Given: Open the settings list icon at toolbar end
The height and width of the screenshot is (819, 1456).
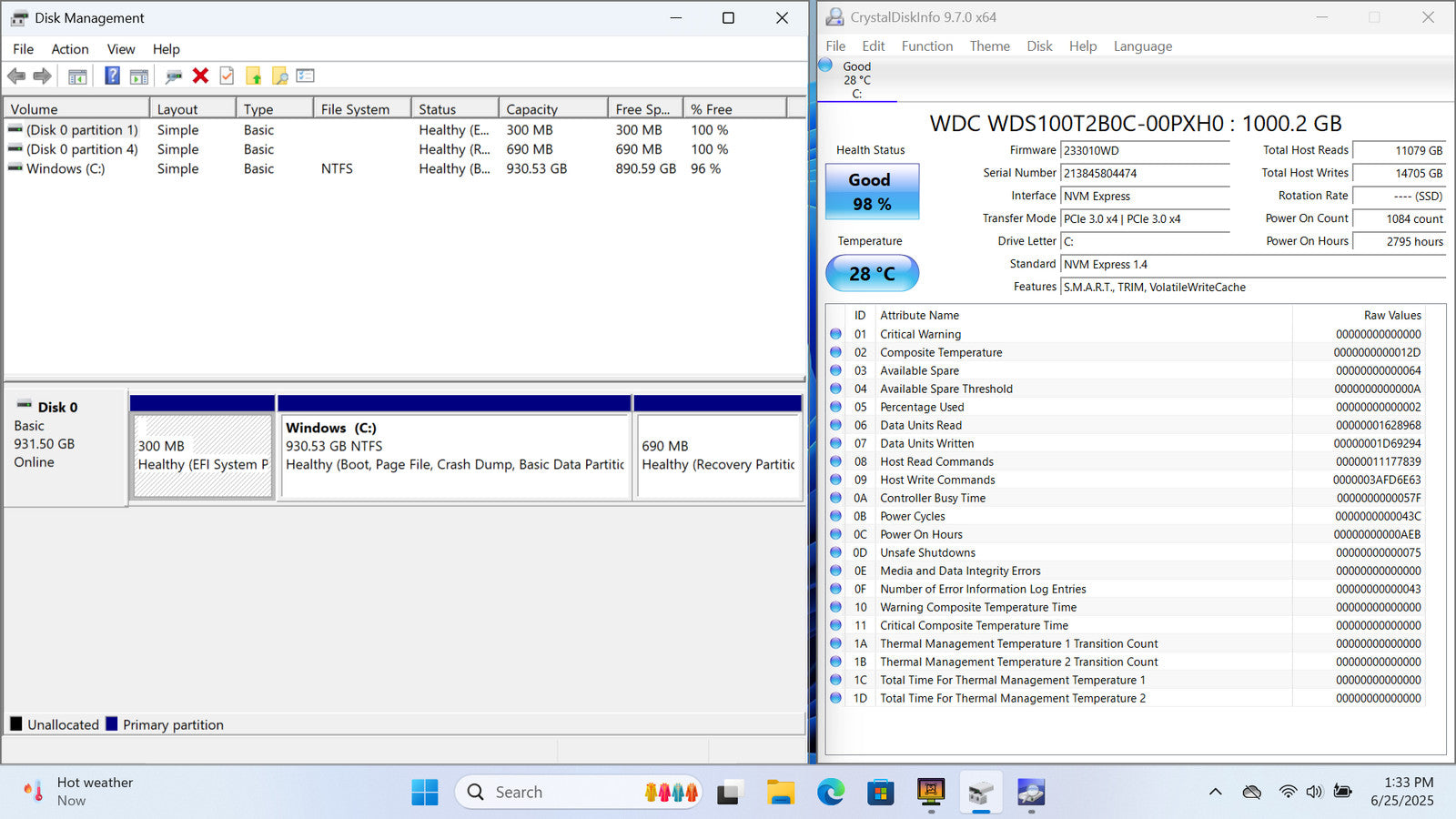Looking at the screenshot, I should [x=306, y=76].
